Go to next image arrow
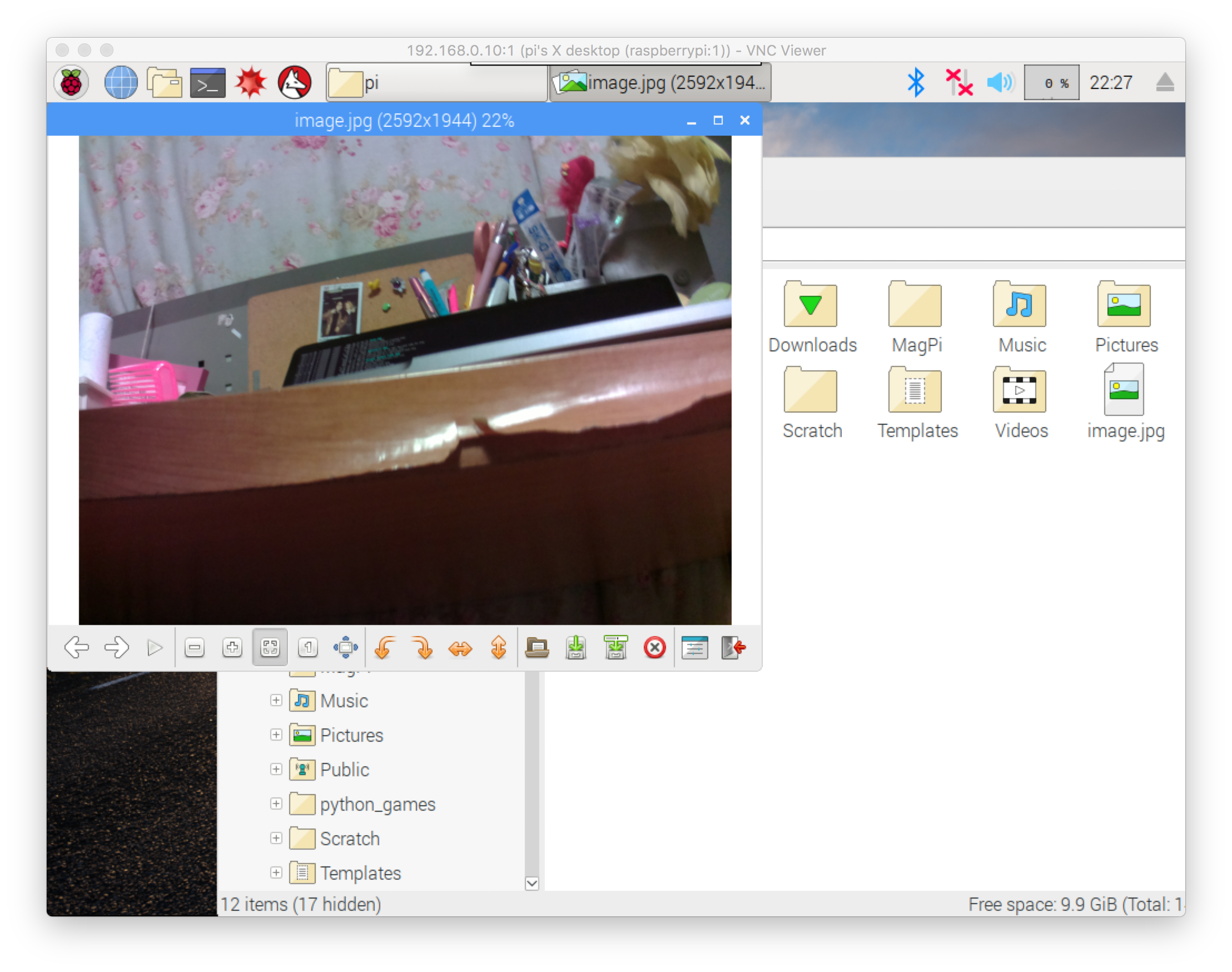 click(117, 648)
